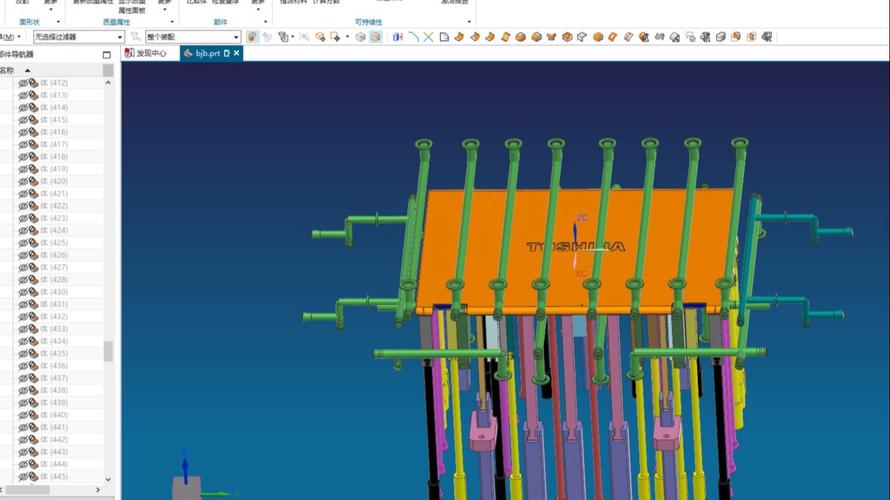
Task: Click the last icon on the view toolbar
Action: click(x=767, y=37)
